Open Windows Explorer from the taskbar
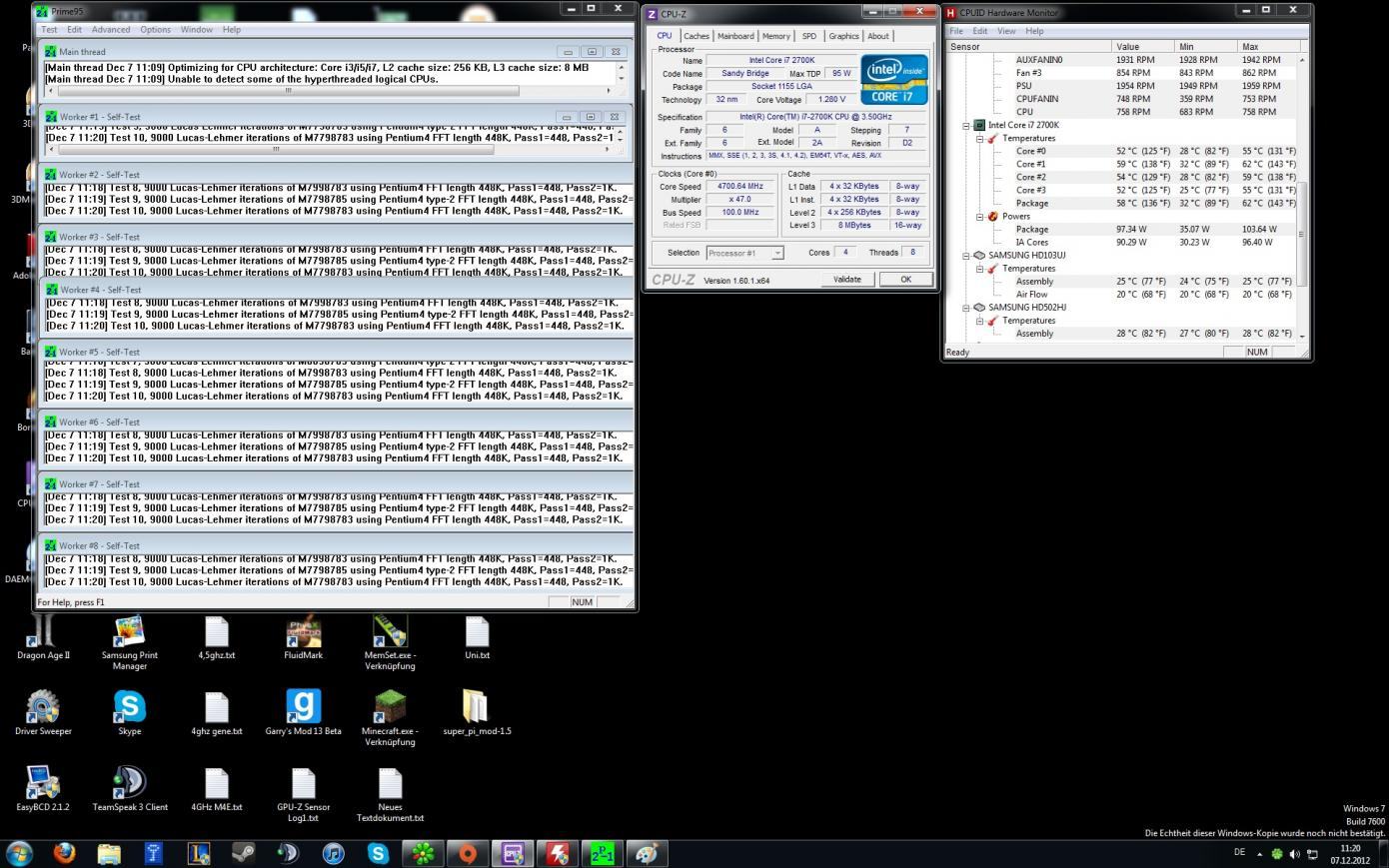This screenshot has width=1389, height=868. tap(109, 853)
